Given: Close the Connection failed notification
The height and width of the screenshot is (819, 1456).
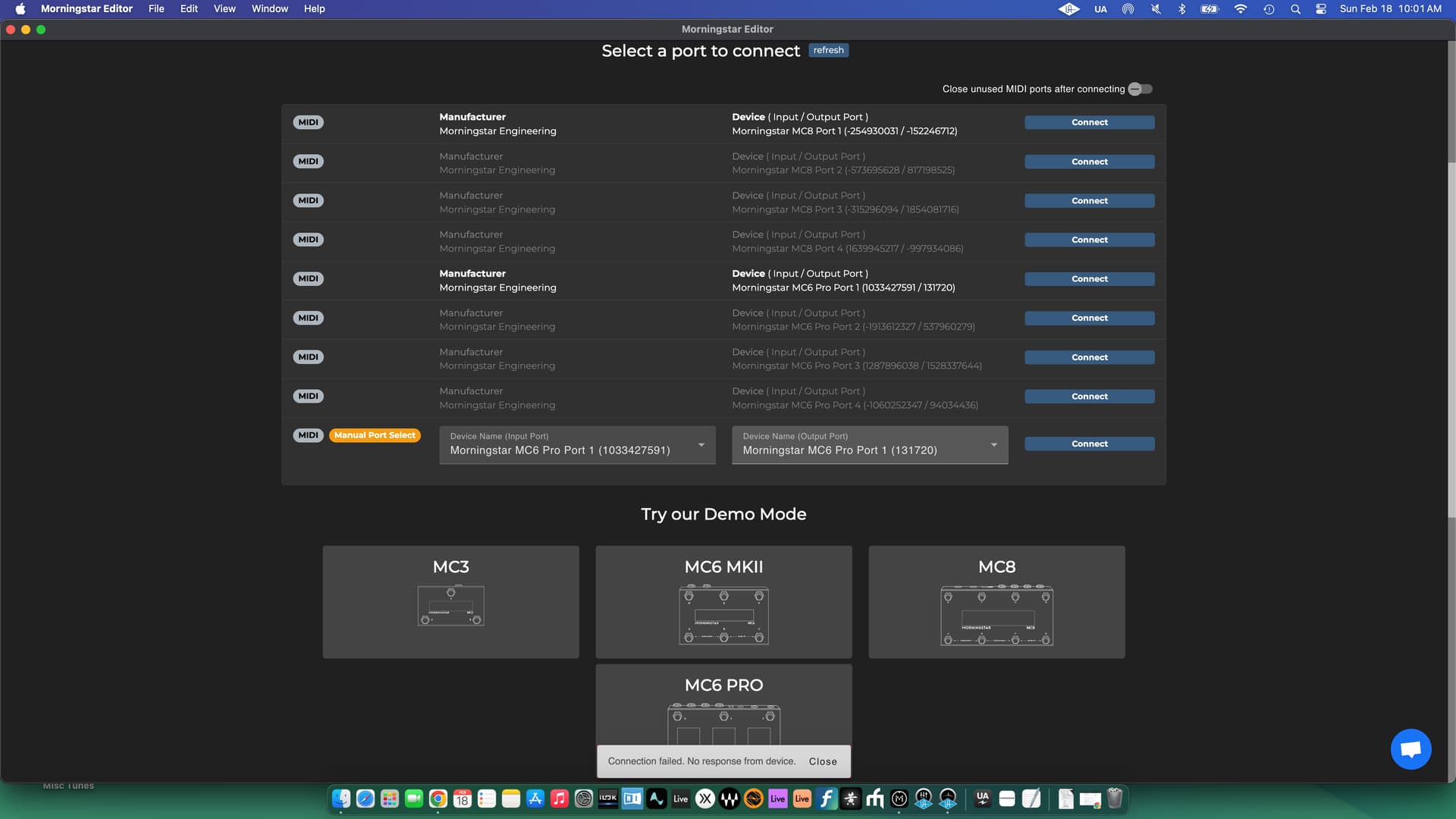Looking at the screenshot, I should point(823,761).
